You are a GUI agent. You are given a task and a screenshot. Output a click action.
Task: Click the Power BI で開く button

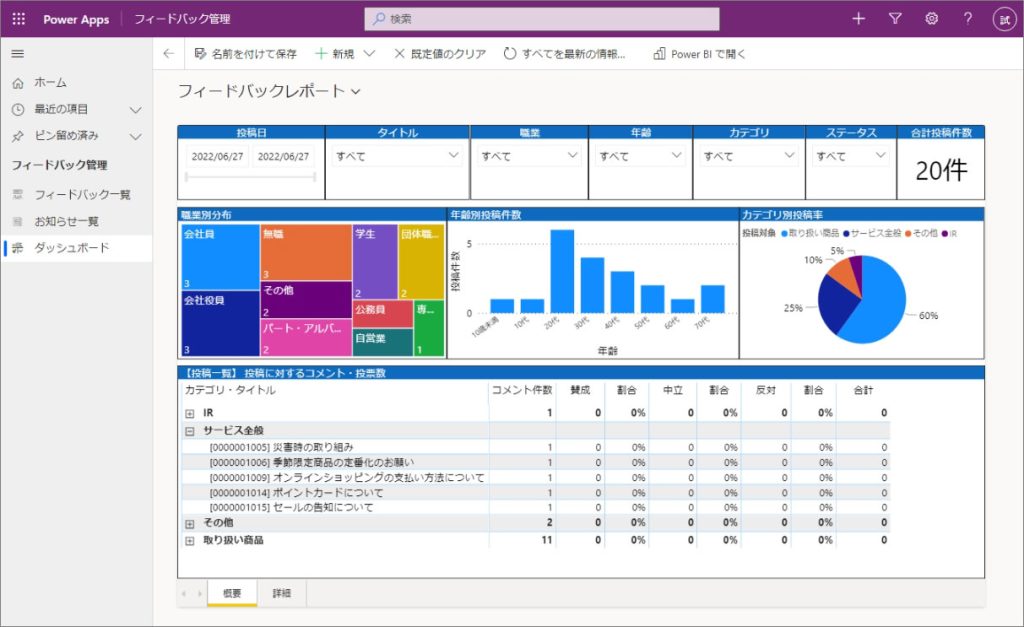pos(699,54)
